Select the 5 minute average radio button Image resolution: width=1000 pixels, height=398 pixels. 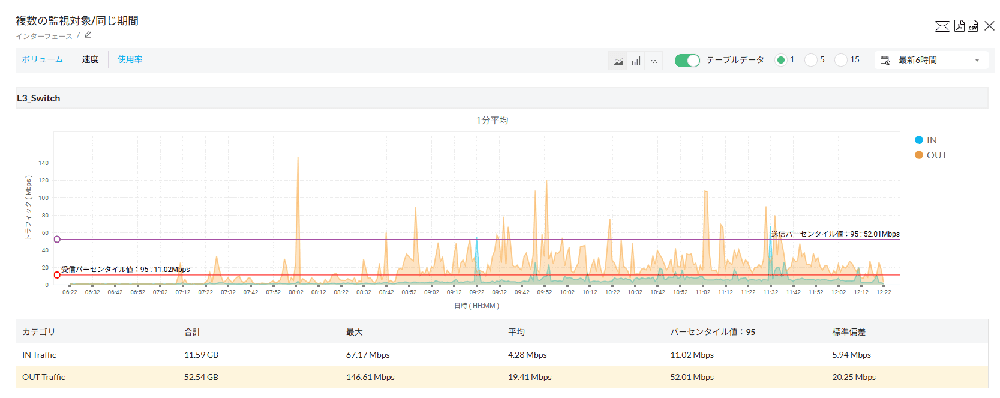(x=811, y=60)
